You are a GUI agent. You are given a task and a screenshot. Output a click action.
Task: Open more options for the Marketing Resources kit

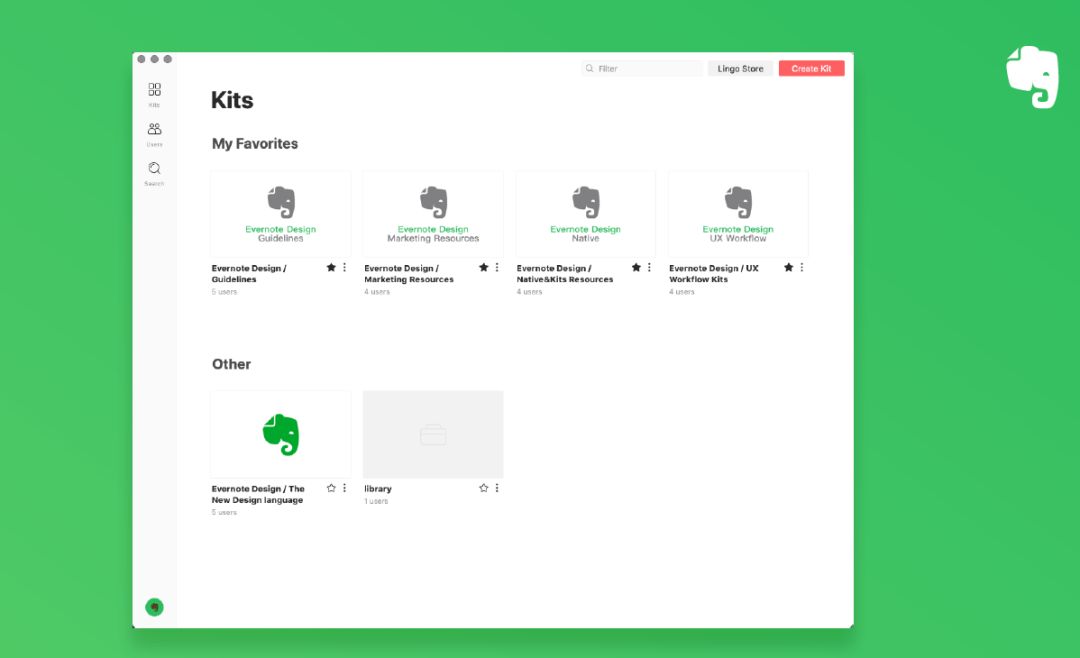tap(497, 267)
